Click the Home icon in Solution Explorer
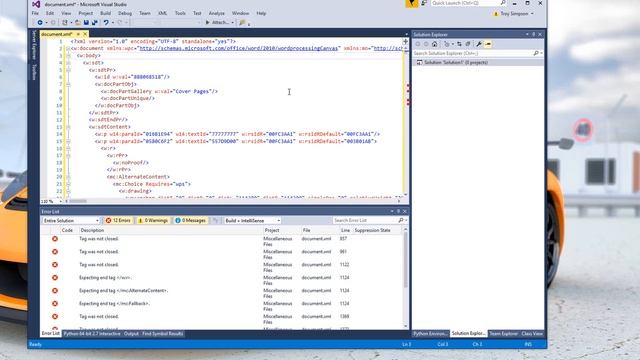The height and width of the screenshot is (360, 640). (x=435, y=44)
